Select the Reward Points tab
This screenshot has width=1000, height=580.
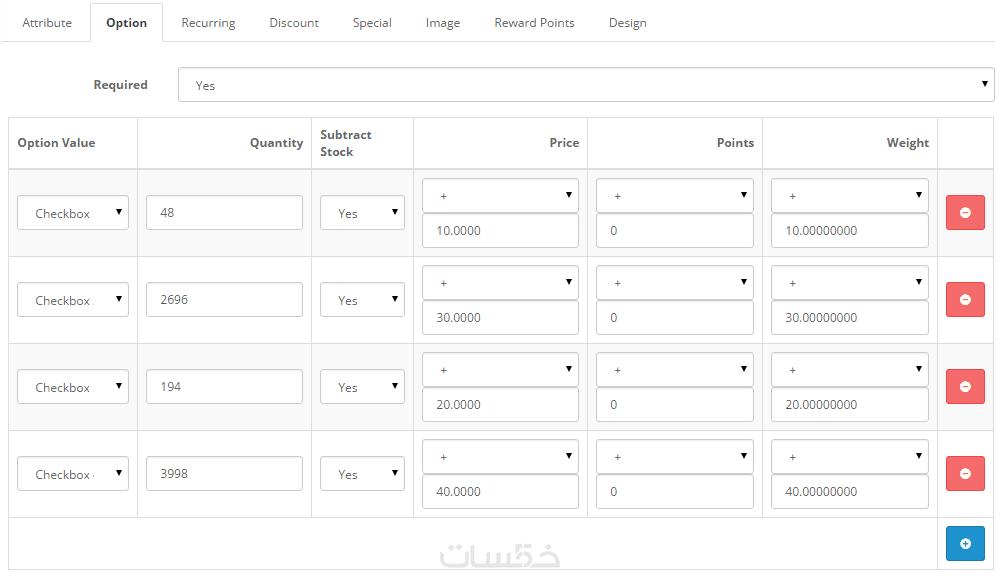534,23
